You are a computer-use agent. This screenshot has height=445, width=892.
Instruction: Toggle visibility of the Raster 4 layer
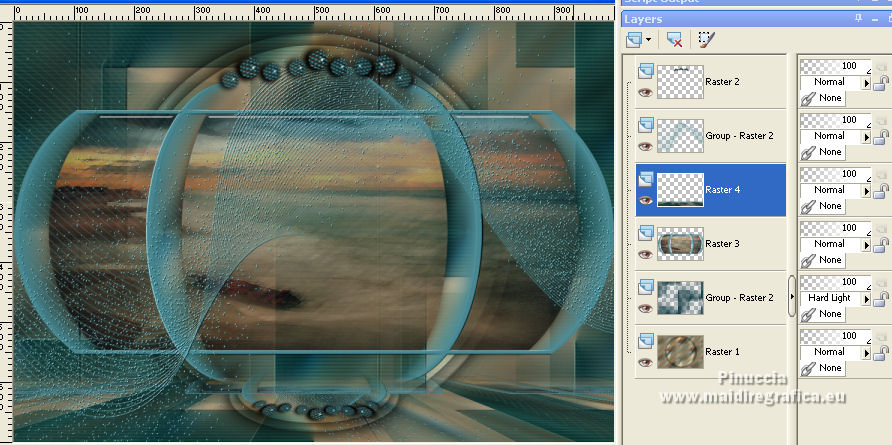pos(645,200)
